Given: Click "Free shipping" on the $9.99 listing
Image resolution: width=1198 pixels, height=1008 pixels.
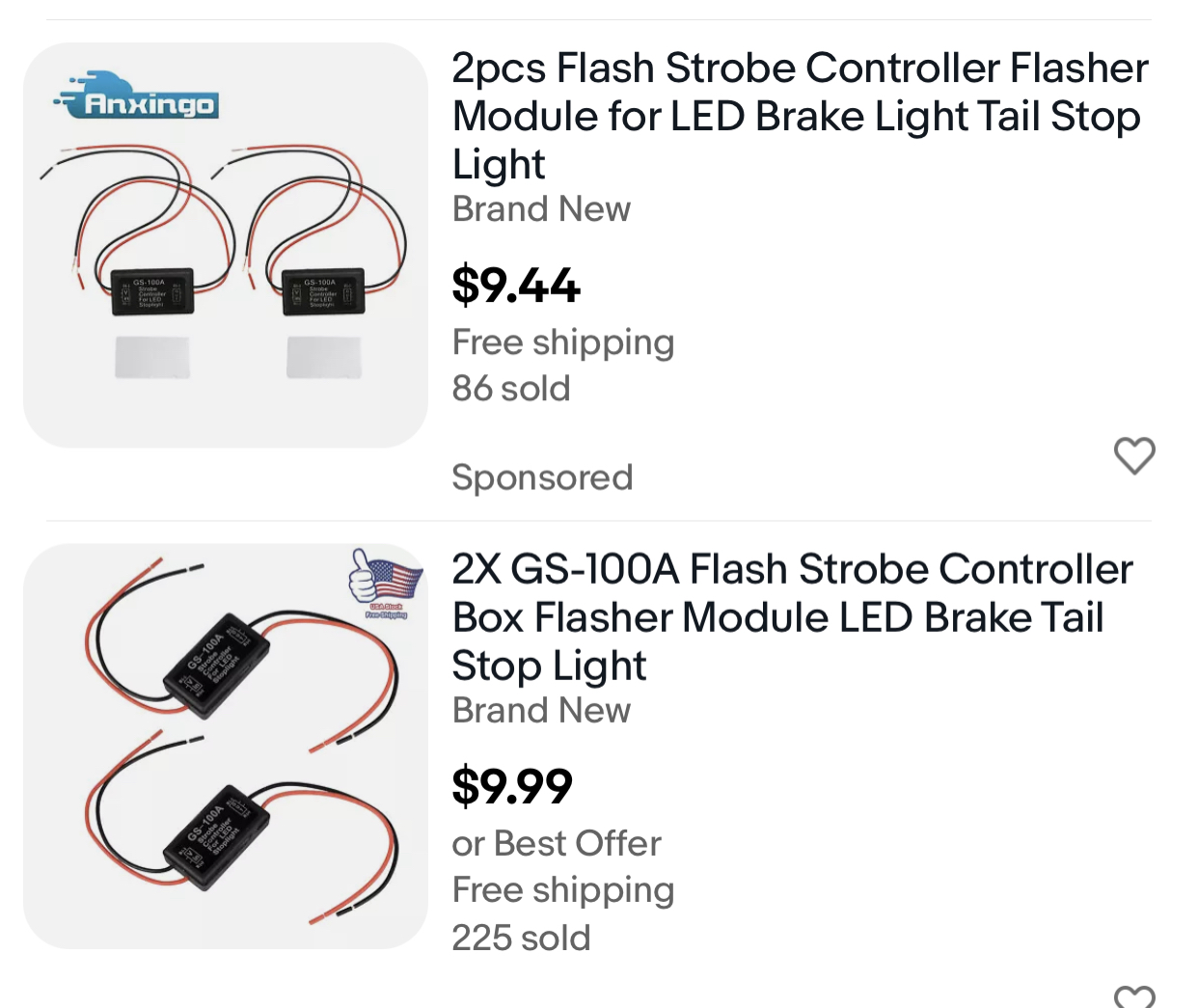Looking at the screenshot, I should [563, 890].
